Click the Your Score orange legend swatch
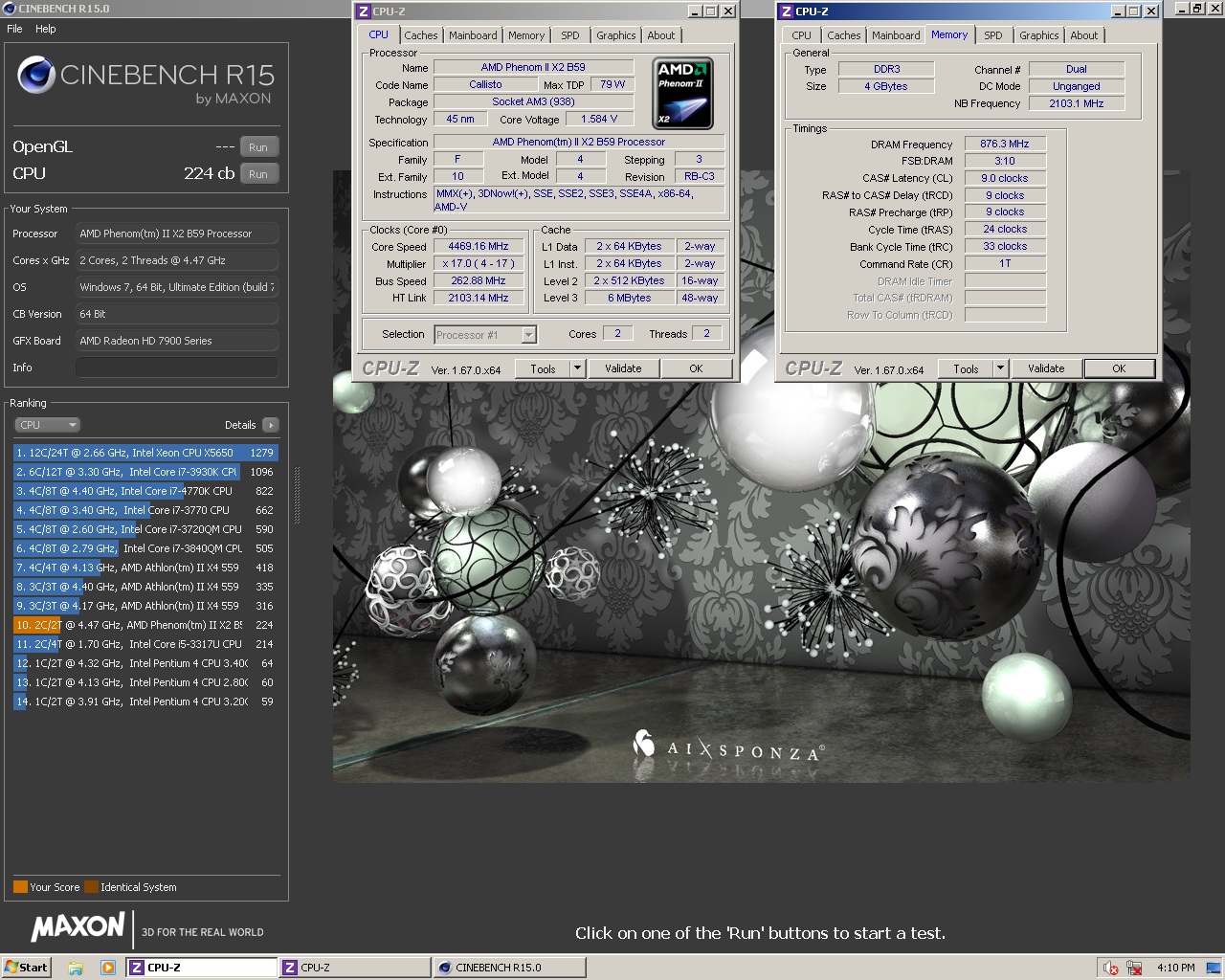1225x980 pixels. [x=20, y=887]
